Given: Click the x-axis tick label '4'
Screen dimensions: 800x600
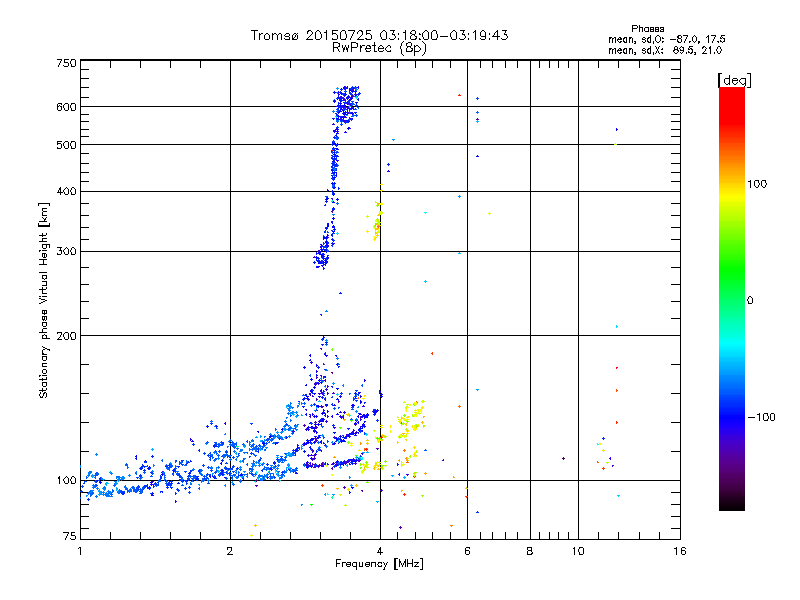Looking at the screenshot, I should [x=380, y=551].
